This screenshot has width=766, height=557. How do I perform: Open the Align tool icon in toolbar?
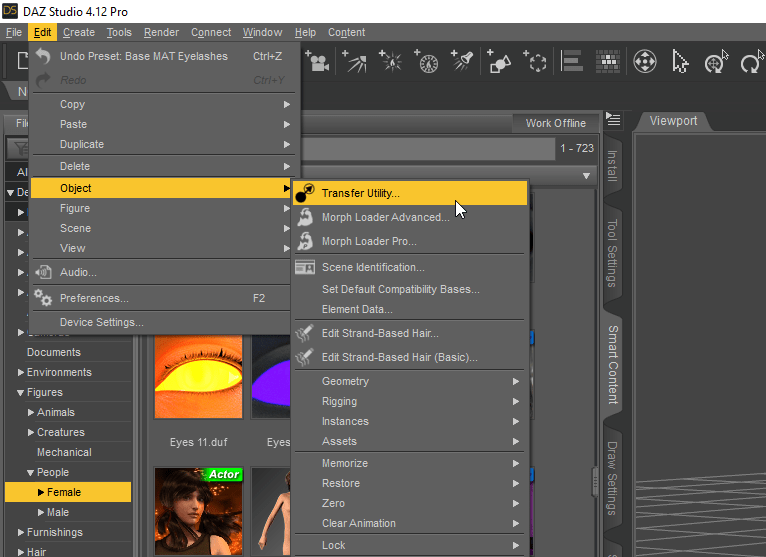(571, 62)
